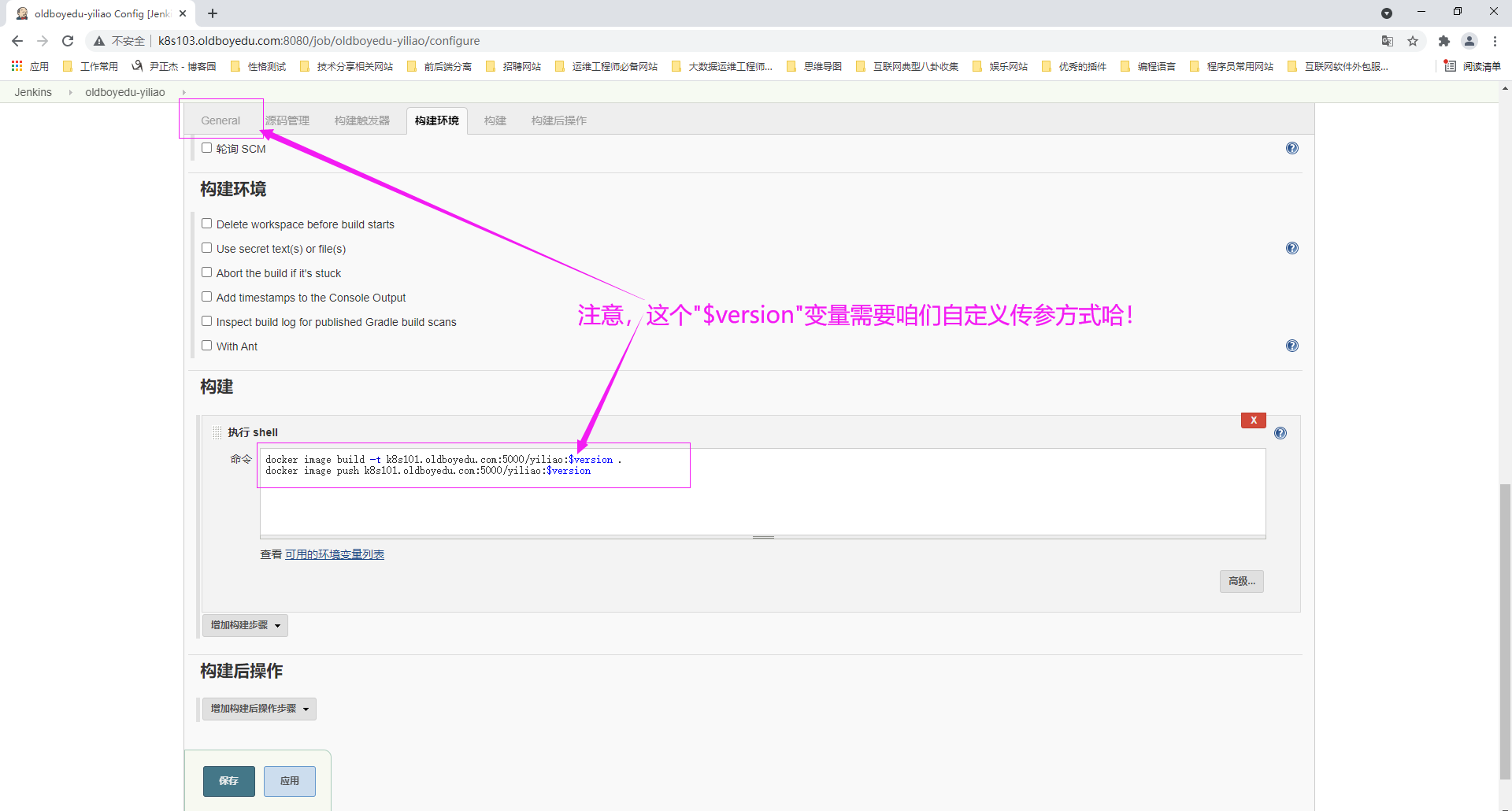Reload the page
Screen dimensions: 1512x811
[x=68, y=41]
